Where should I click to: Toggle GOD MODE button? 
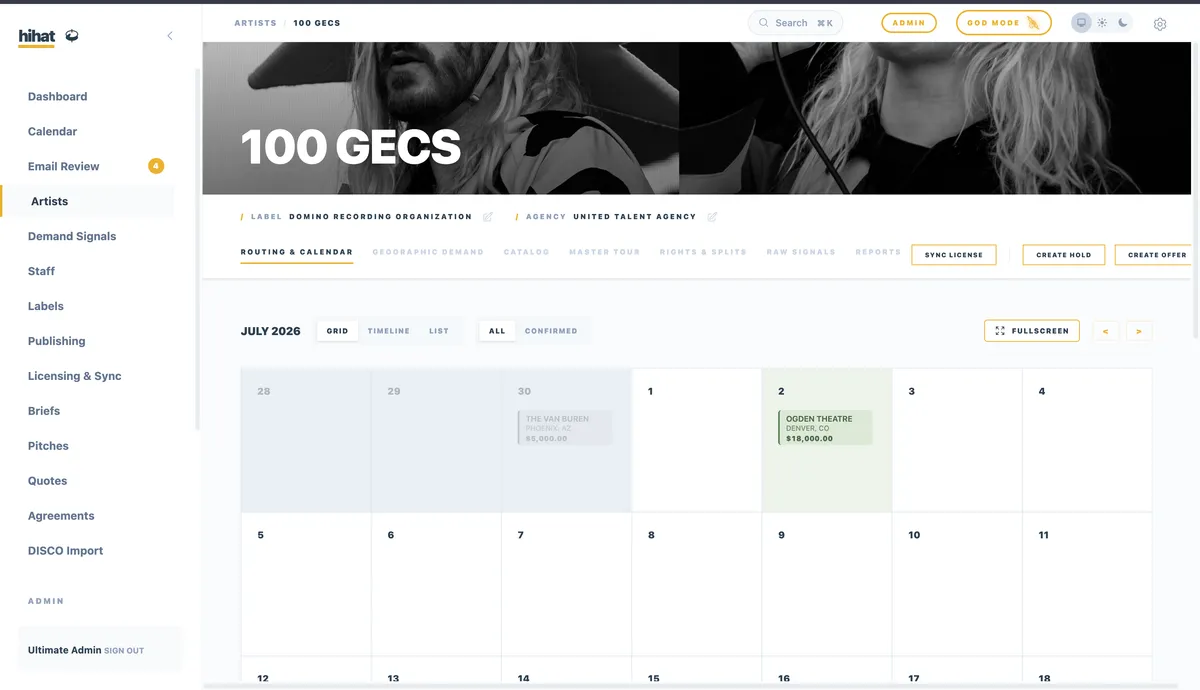1003,23
